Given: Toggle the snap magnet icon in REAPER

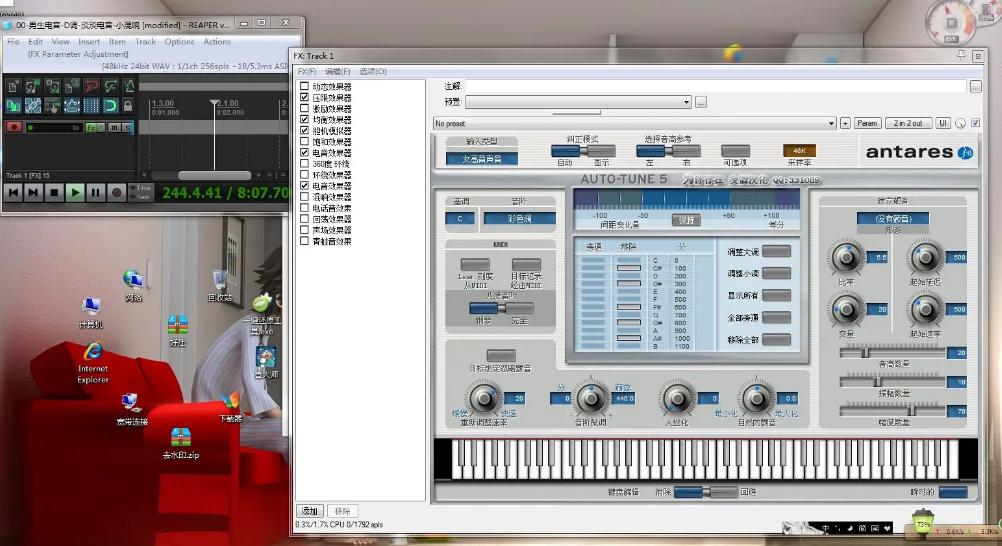Looking at the screenshot, I should 110,105.
